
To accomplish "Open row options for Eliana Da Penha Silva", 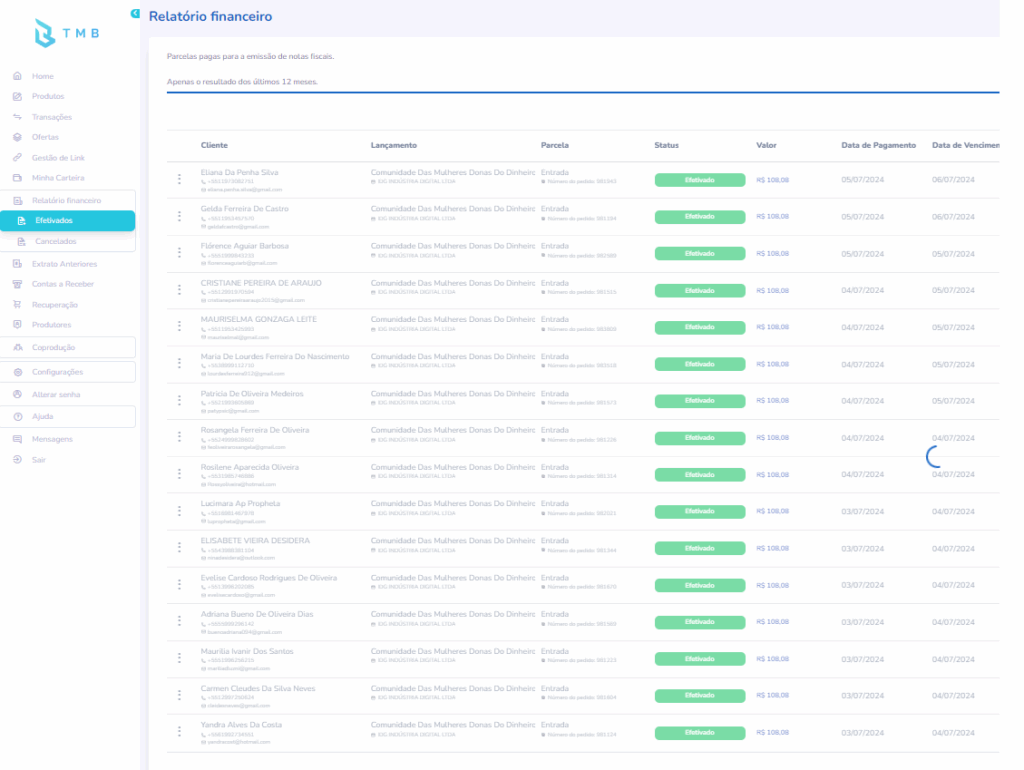I will click(x=180, y=179).
